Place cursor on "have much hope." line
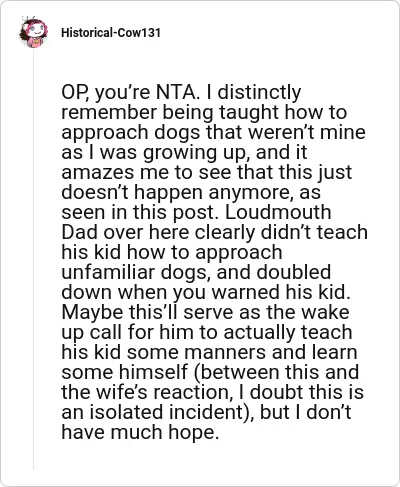Viewport: 400px width, 487px height. [x=140, y=432]
